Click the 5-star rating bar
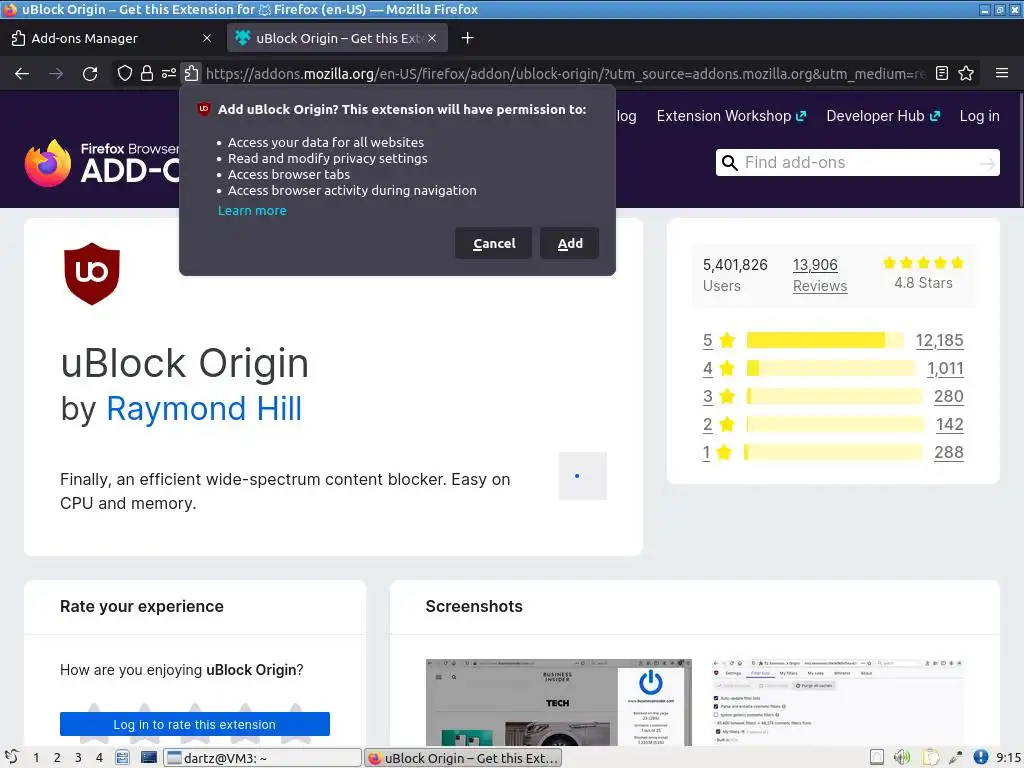 point(825,340)
